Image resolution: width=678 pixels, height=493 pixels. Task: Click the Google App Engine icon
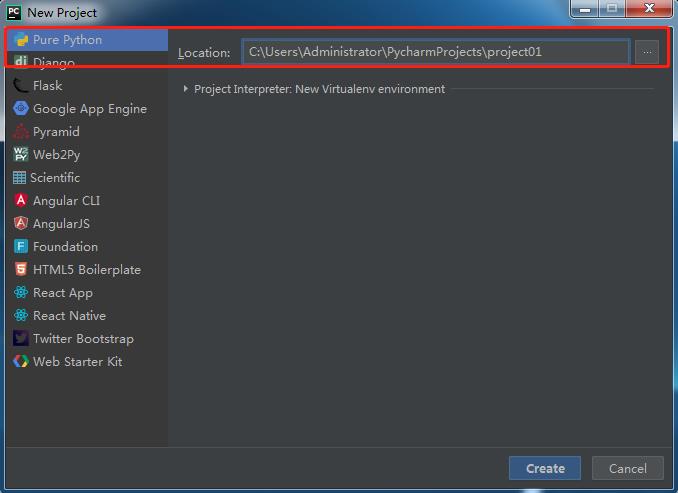(x=21, y=109)
